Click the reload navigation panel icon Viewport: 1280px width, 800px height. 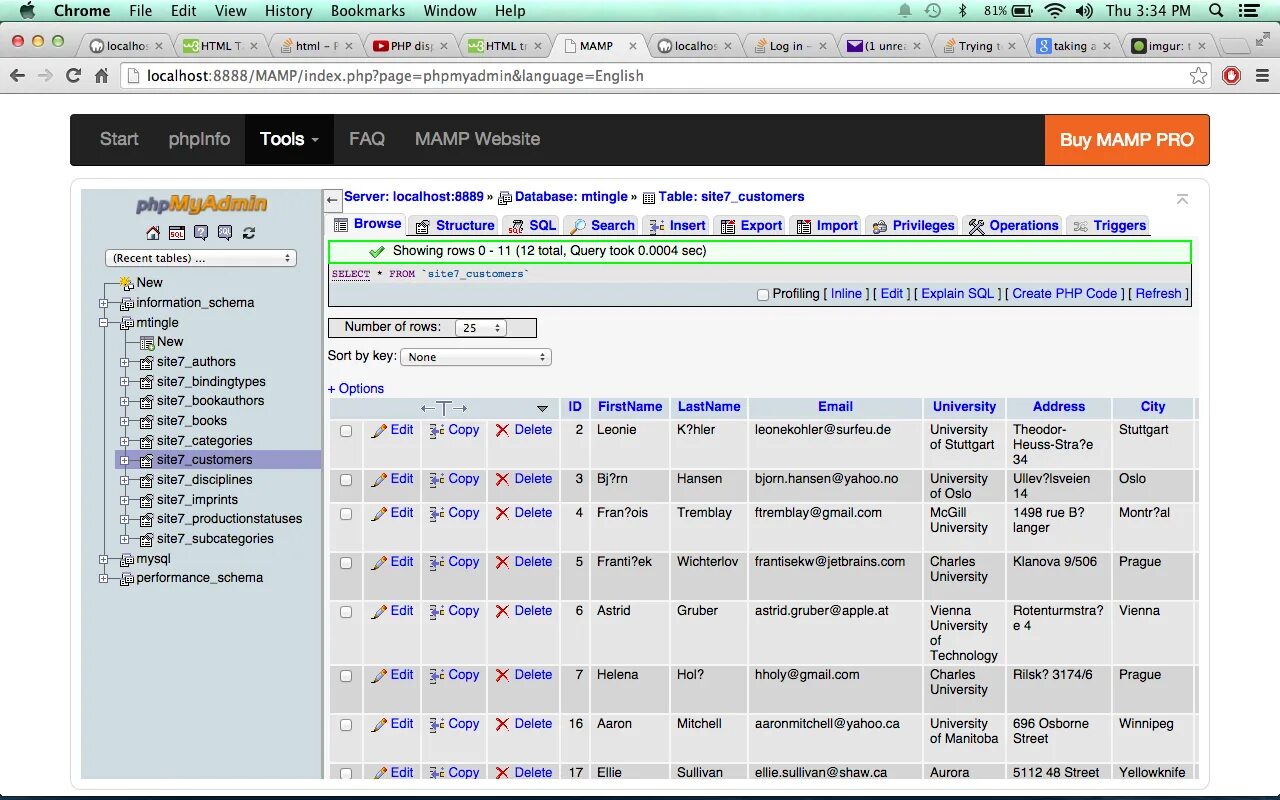pyautogui.click(x=249, y=233)
